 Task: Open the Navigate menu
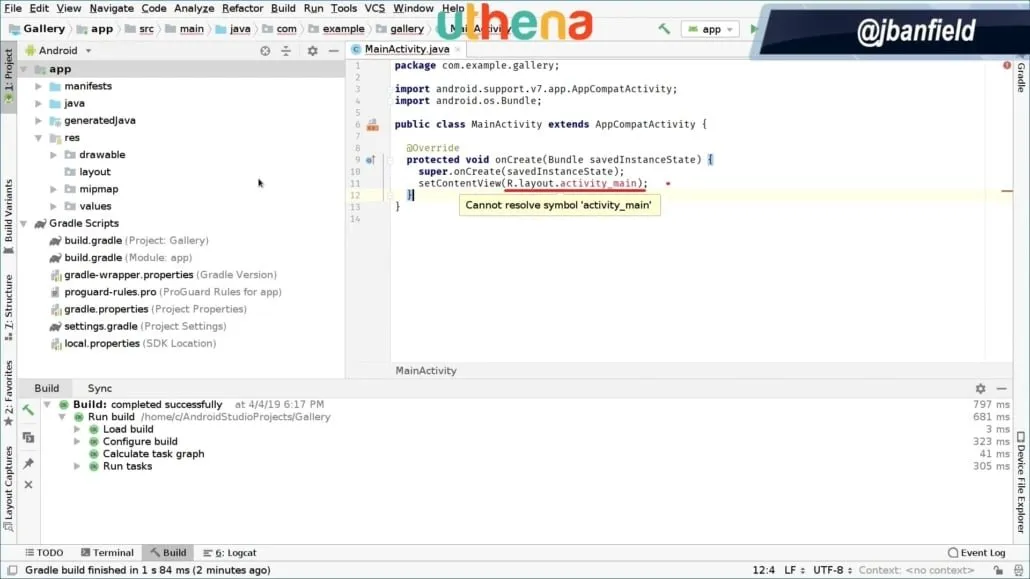click(x=112, y=8)
